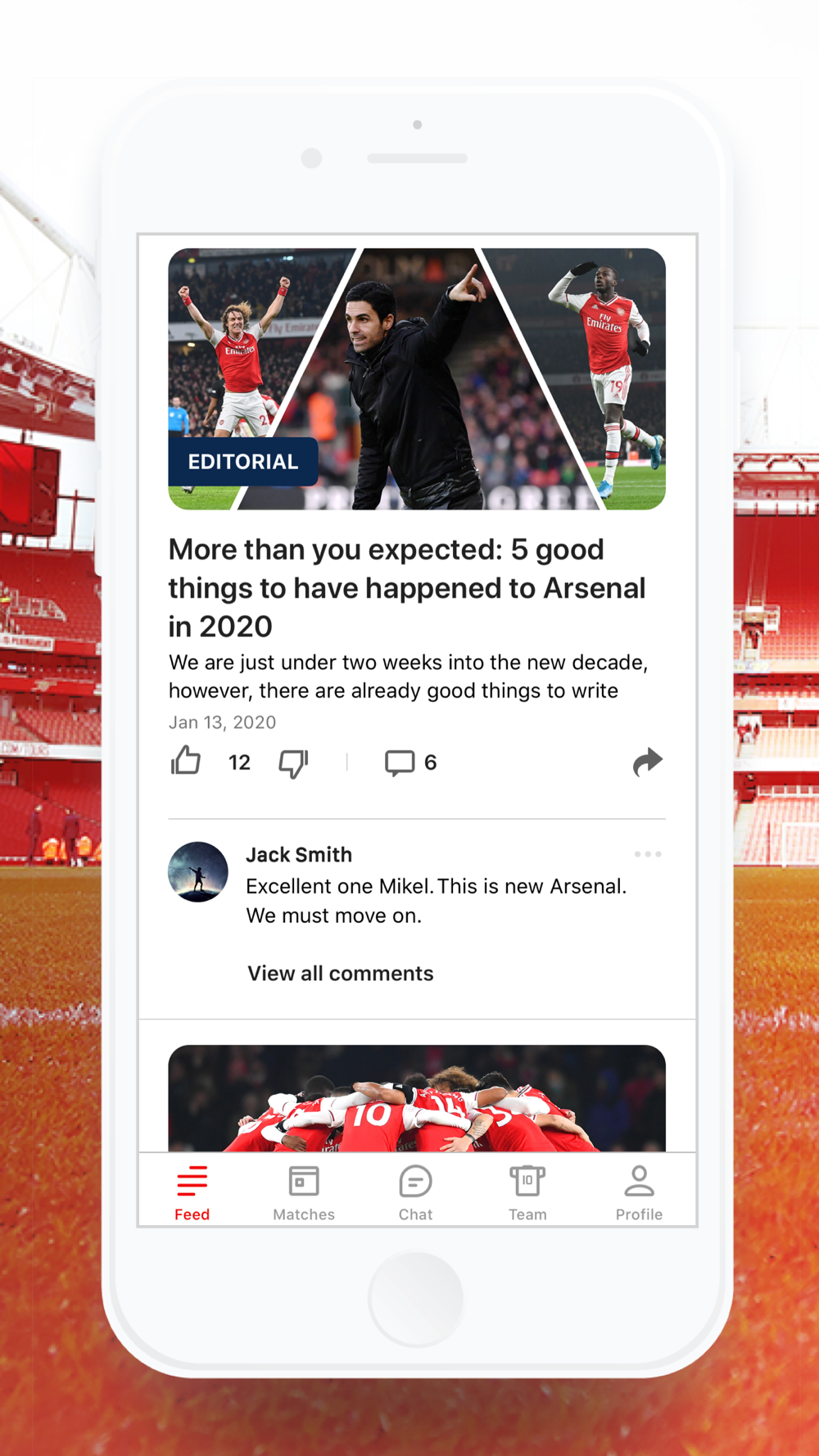Click Jack Smith's username
Image resolution: width=819 pixels, height=1456 pixels.
pyautogui.click(x=299, y=854)
